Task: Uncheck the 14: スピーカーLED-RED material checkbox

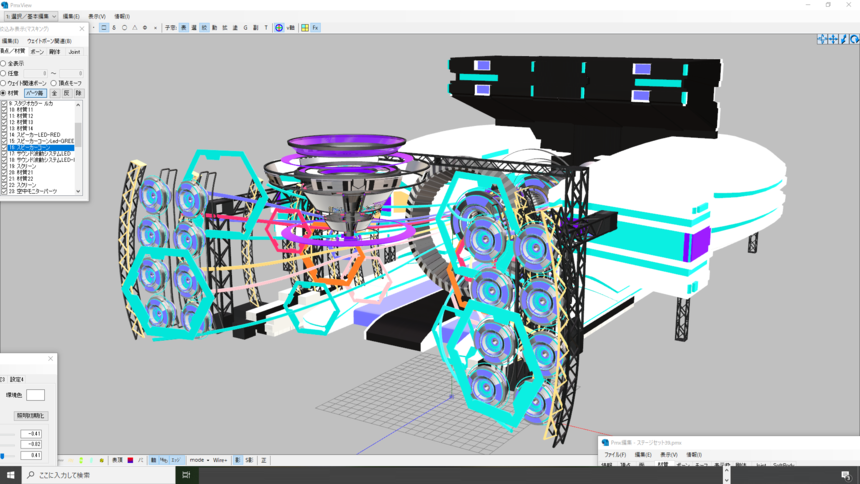Action: [4, 134]
